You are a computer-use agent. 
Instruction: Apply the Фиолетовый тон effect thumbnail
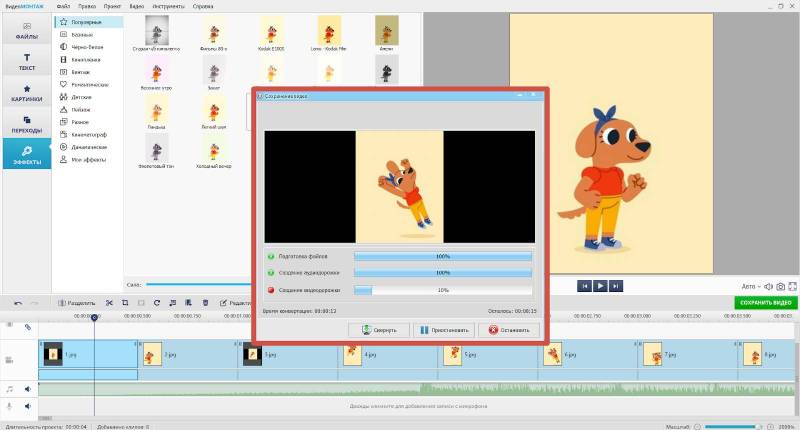[x=157, y=148]
